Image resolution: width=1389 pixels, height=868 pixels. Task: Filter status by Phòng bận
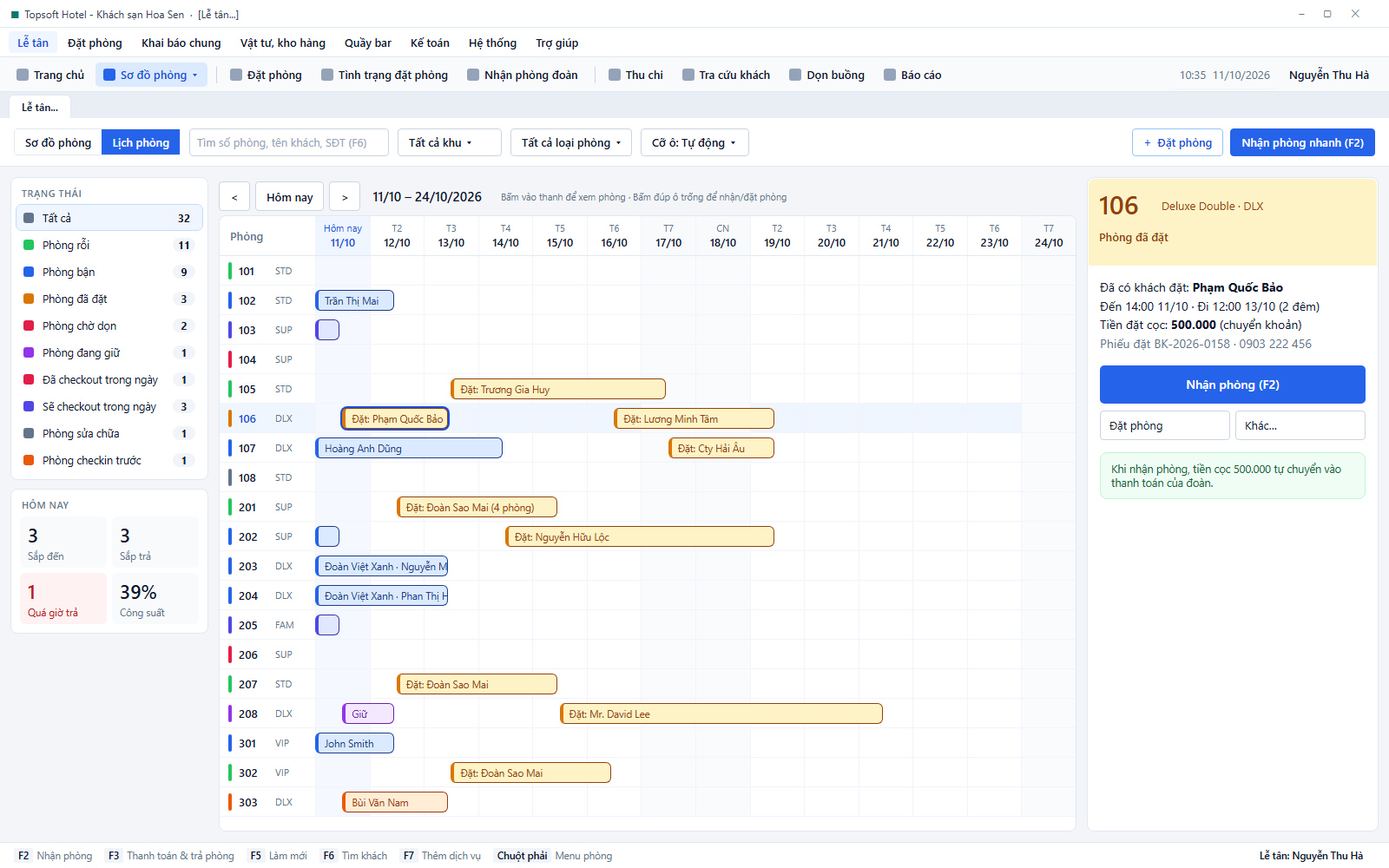pyautogui.click(x=109, y=272)
